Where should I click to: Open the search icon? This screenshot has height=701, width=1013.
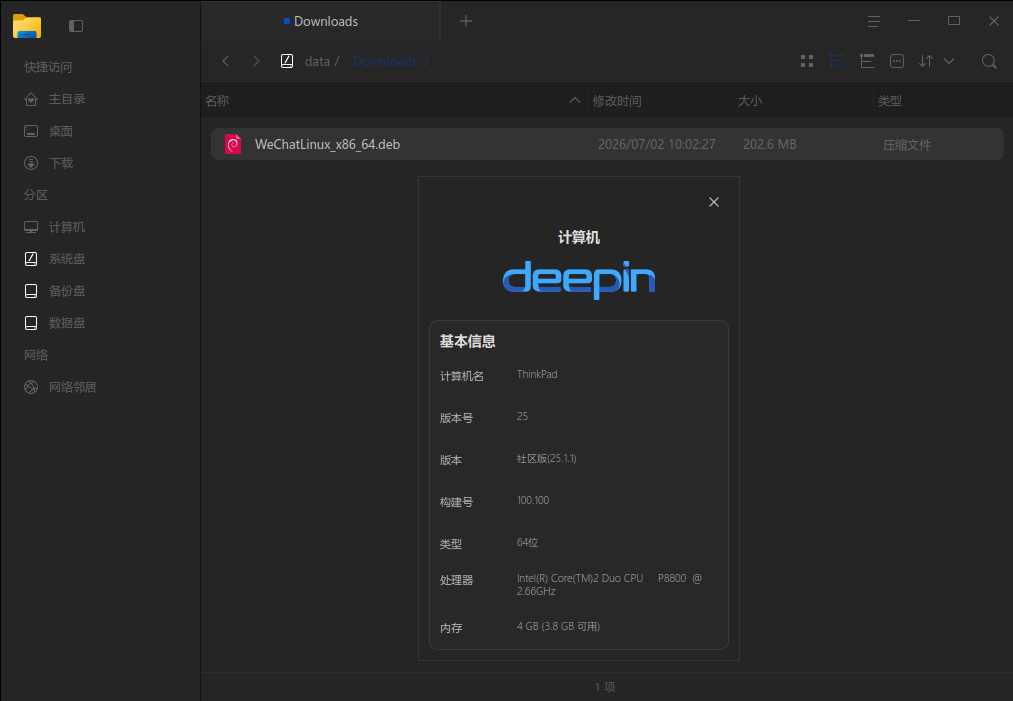point(988,61)
